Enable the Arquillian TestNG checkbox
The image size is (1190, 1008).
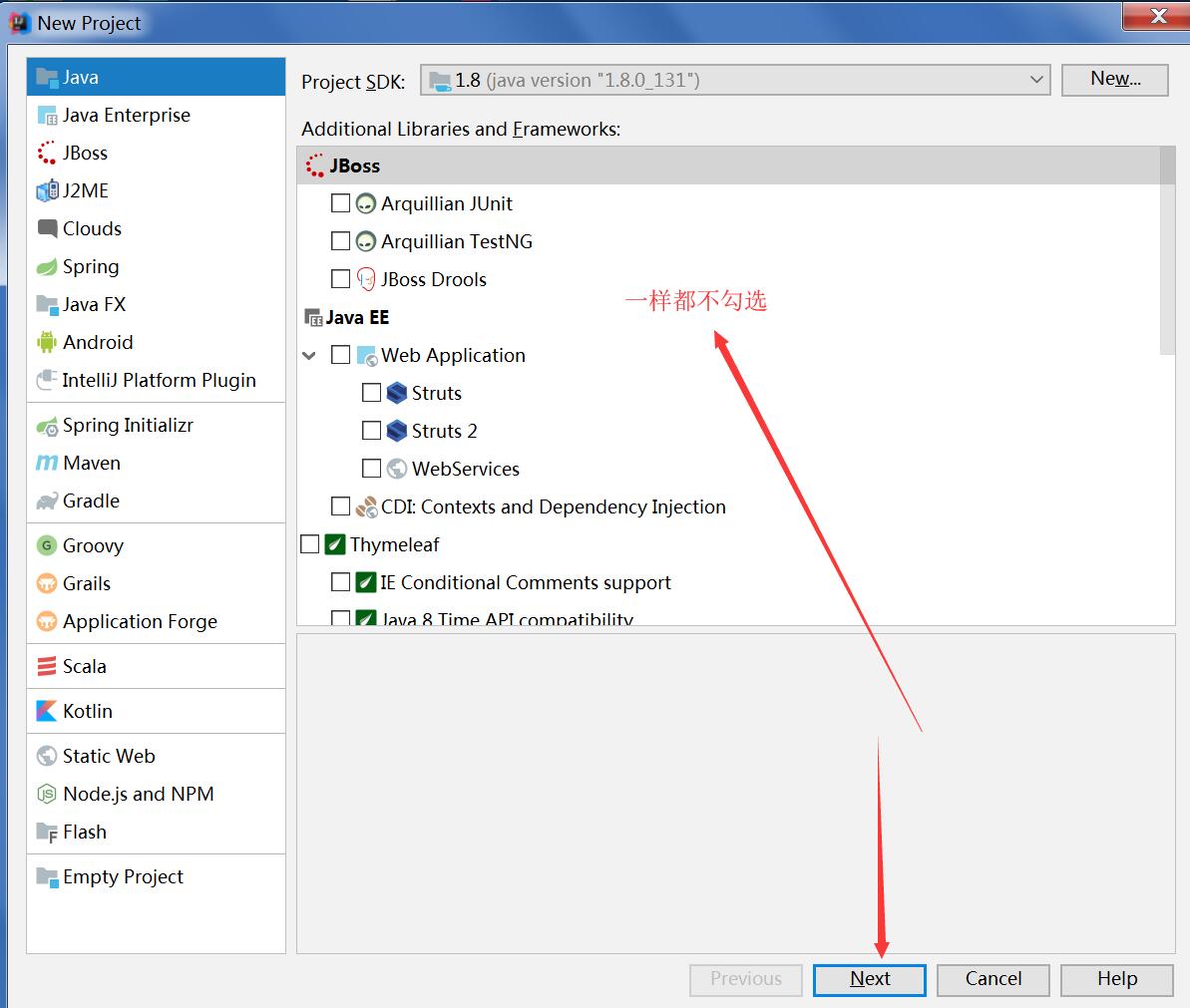[x=341, y=241]
